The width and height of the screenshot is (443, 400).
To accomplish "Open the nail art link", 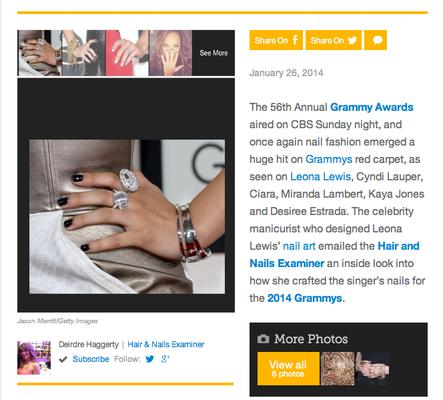I will tap(299, 246).
